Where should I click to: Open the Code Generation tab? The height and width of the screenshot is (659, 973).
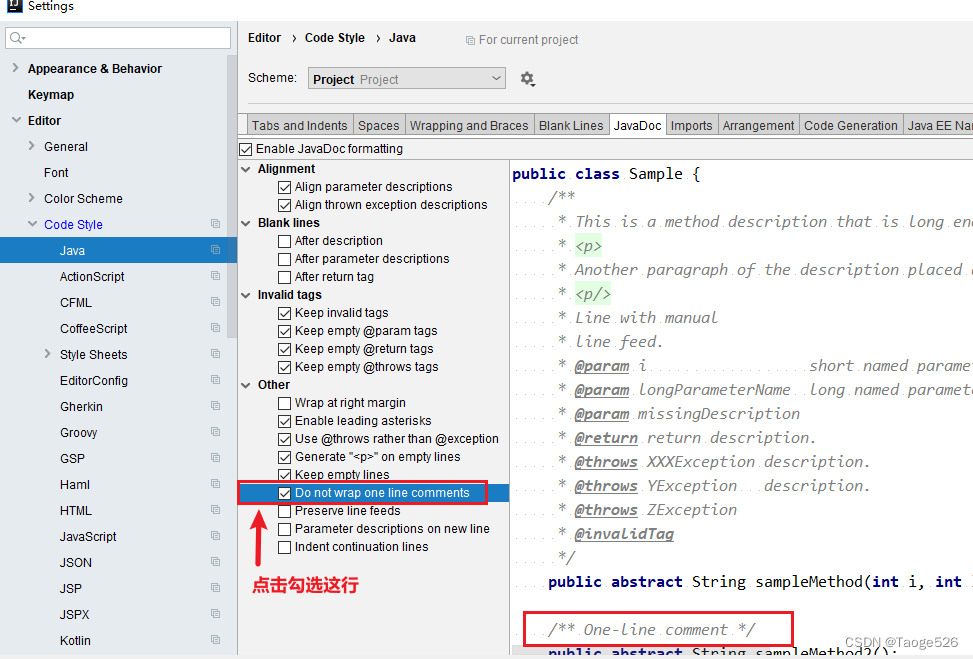click(851, 125)
